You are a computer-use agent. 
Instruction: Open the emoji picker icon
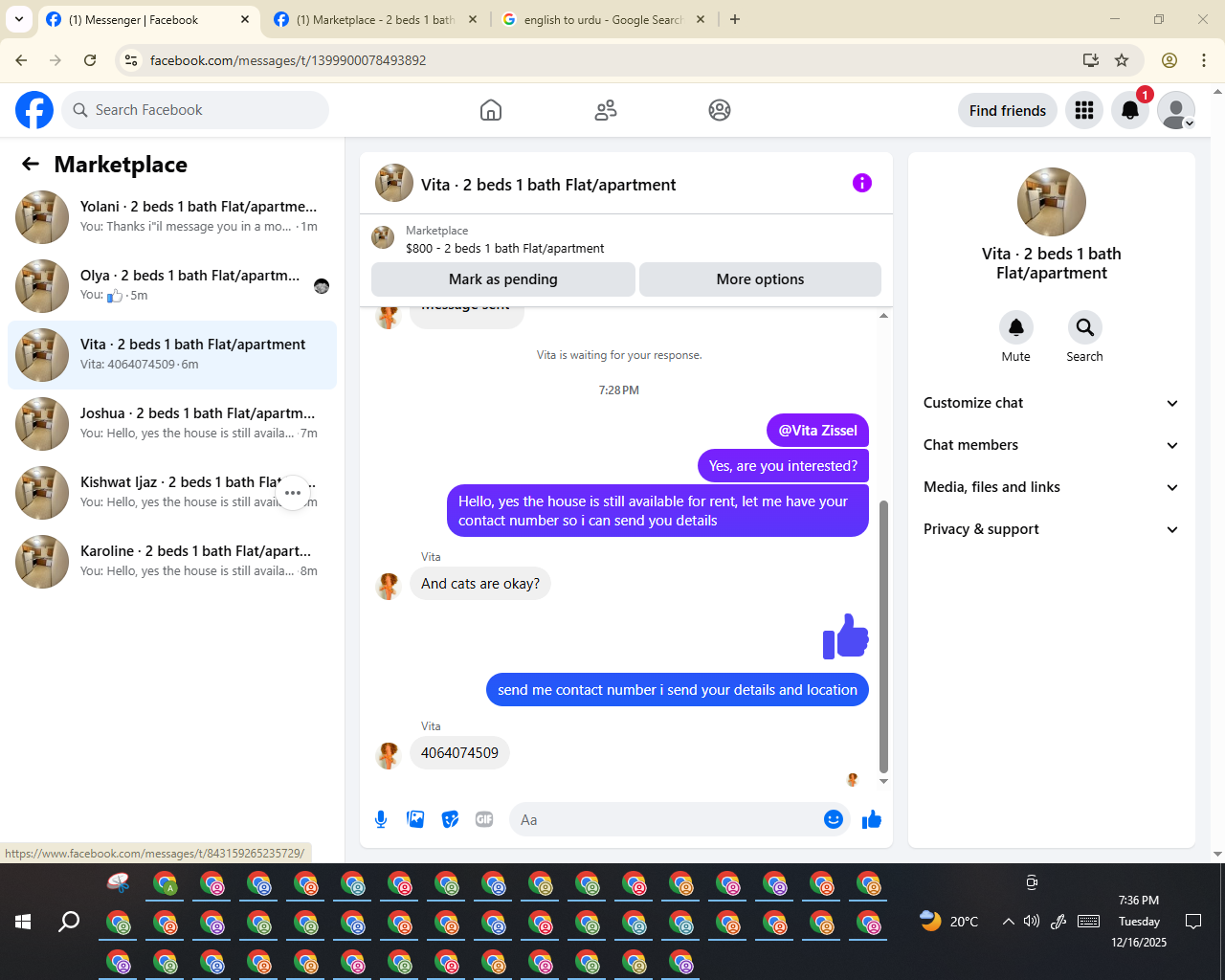pyautogui.click(x=834, y=819)
